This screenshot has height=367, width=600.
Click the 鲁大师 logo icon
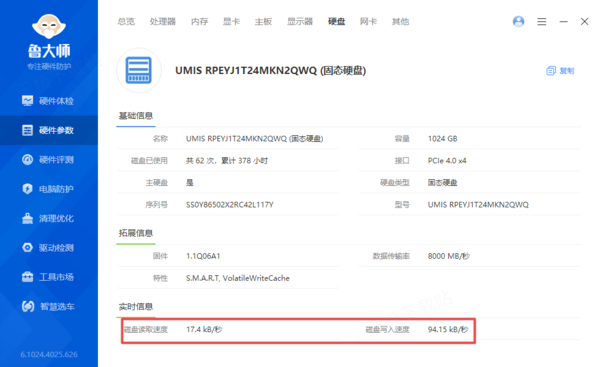click(49, 26)
